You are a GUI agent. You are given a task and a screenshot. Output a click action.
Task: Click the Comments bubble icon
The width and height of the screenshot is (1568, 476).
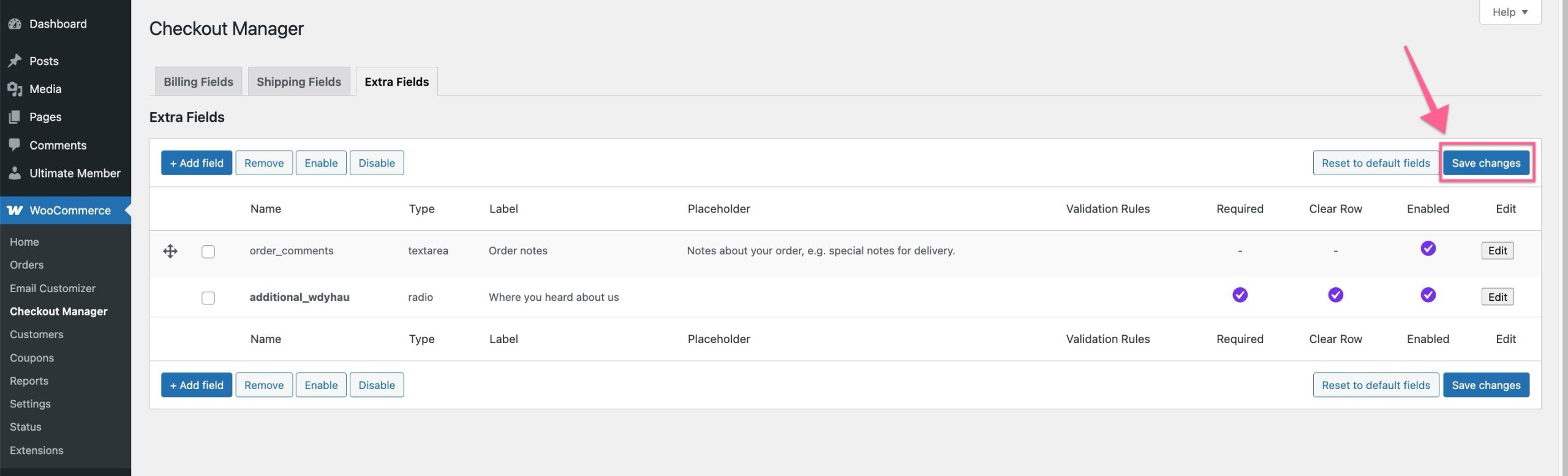(15, 145)
